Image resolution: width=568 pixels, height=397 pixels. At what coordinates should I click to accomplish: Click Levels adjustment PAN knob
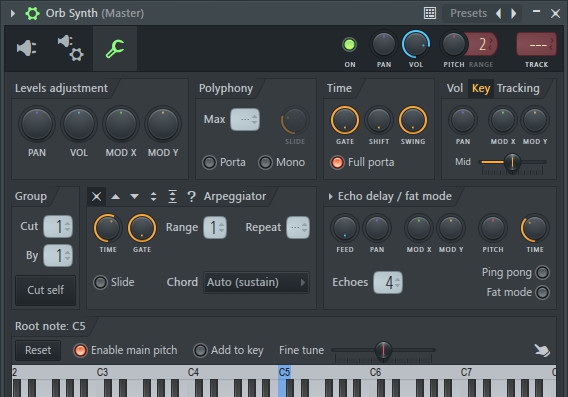point(37,124)
